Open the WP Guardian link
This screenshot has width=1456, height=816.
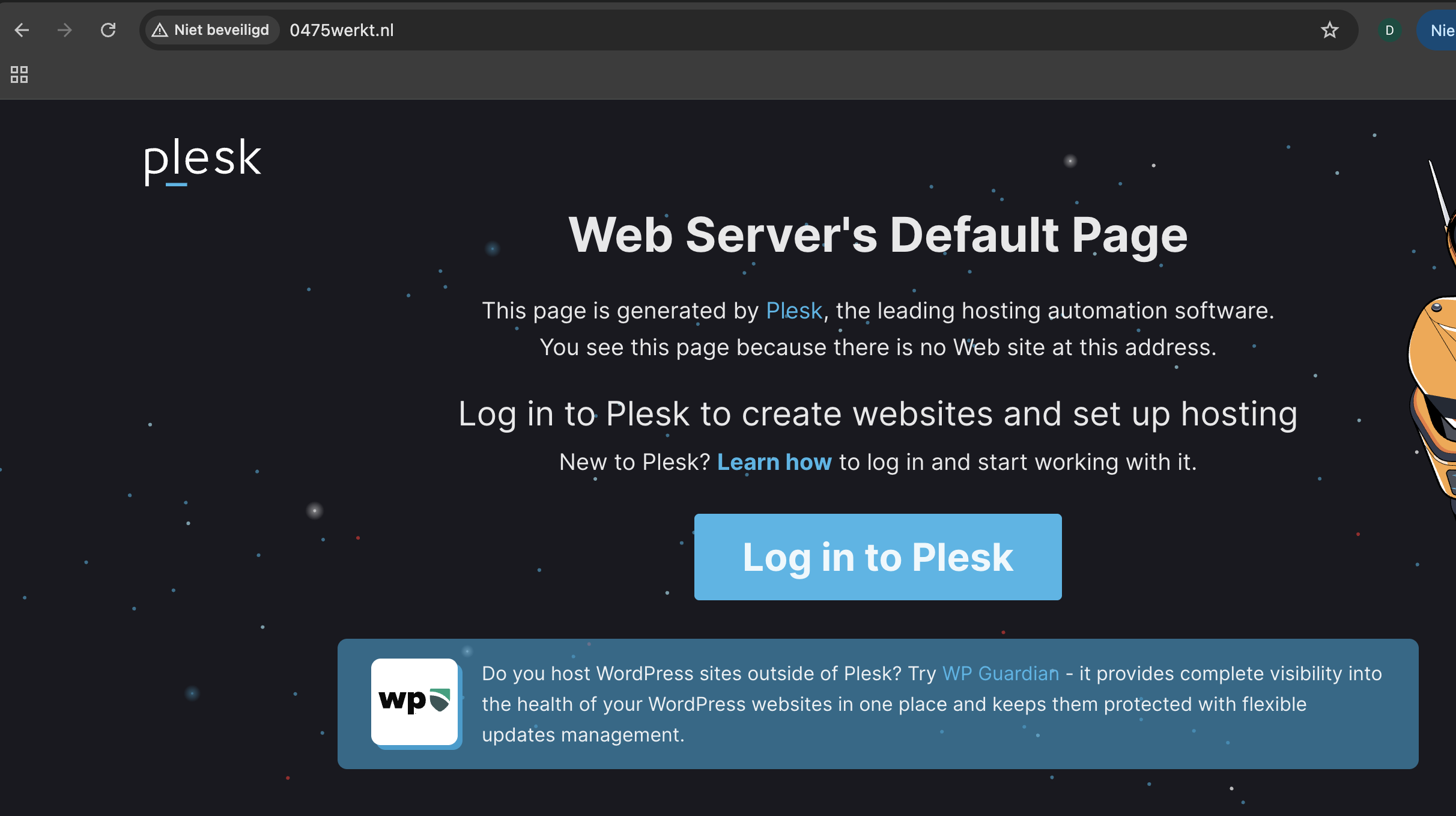(x=1000, y=674)
